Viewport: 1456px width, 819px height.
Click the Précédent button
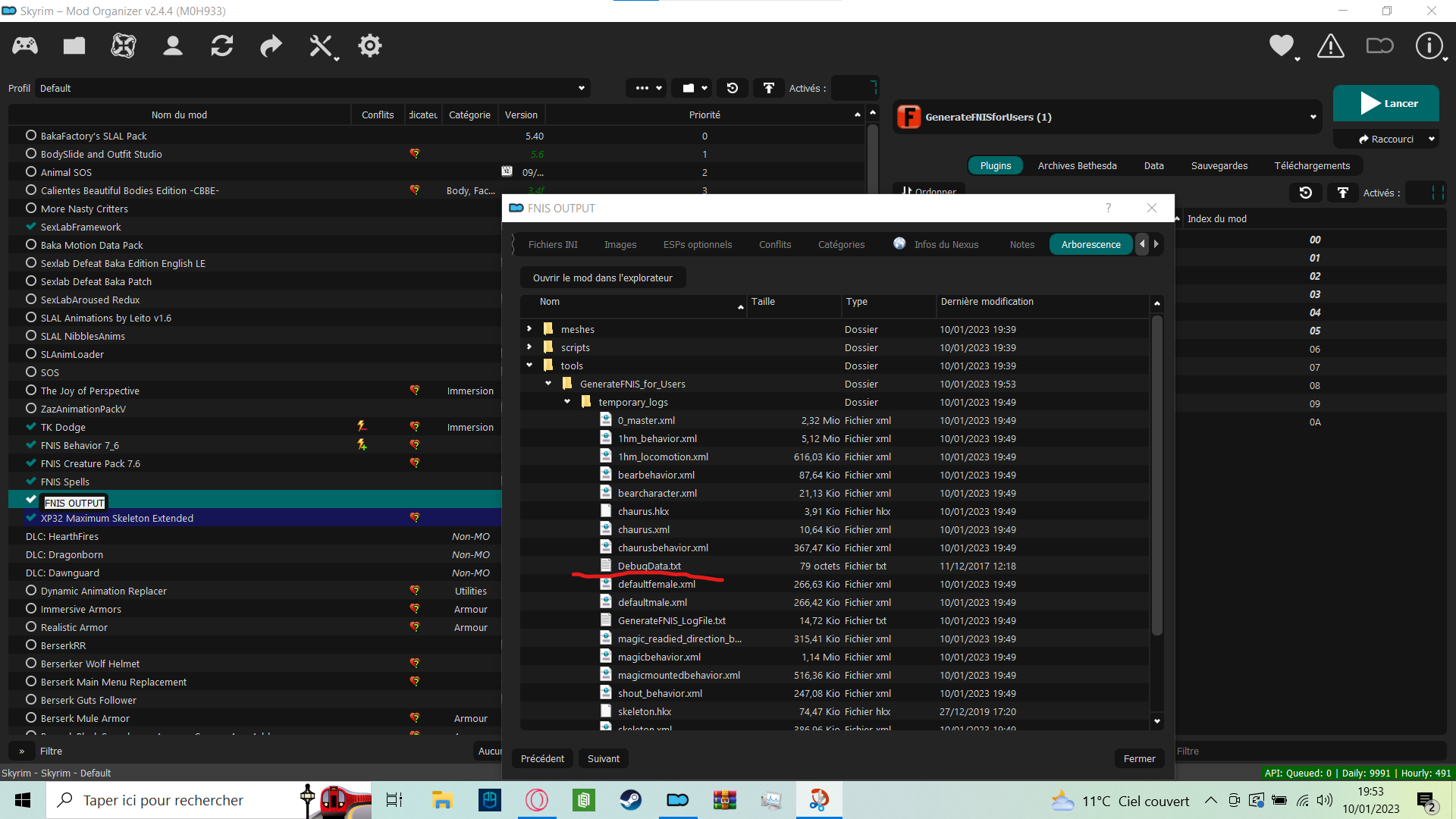542,758
